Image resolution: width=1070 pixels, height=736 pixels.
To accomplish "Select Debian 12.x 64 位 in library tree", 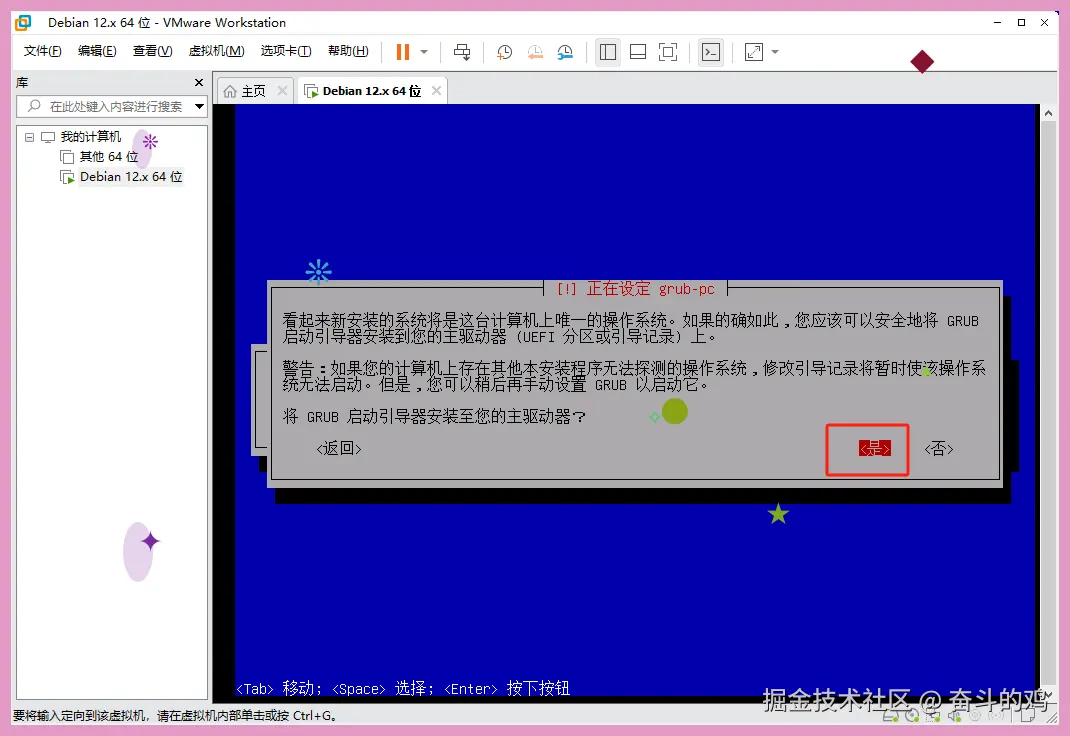I will (x=130, y=177).
